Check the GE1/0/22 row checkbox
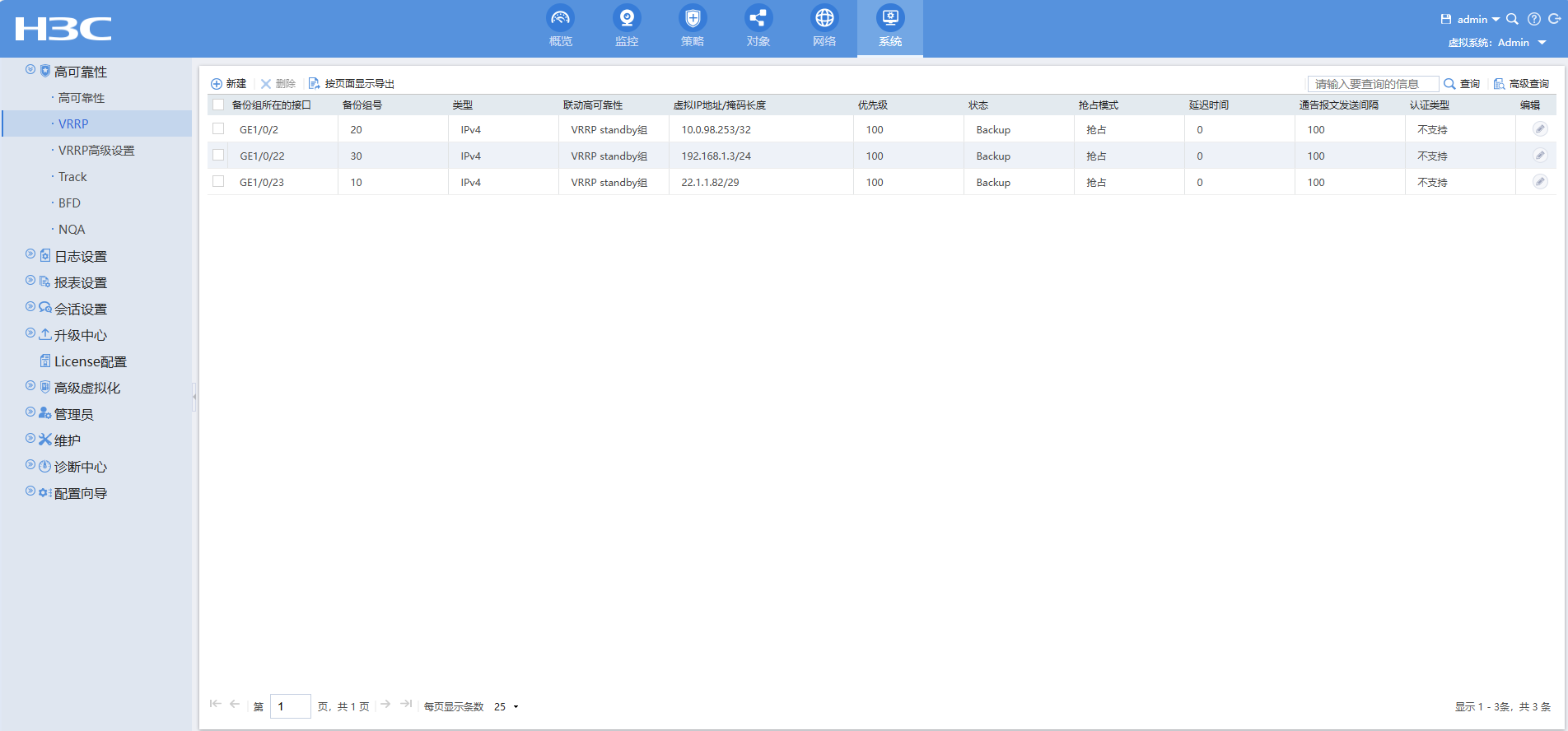The height and width of the screenshot is (731, 1568). pos(218,155)
